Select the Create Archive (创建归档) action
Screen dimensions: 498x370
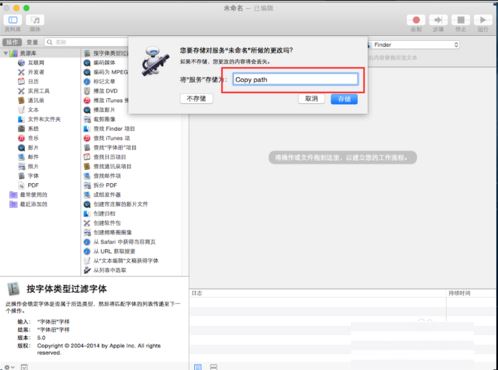point(104,213)
